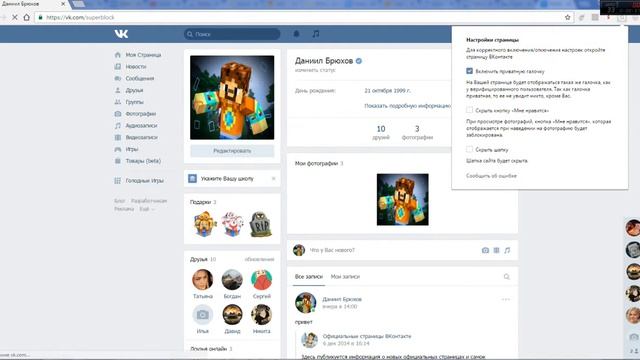The image size is (640, 360).
Task: Open the music note icon in header
Action: [x=316, y=34]
